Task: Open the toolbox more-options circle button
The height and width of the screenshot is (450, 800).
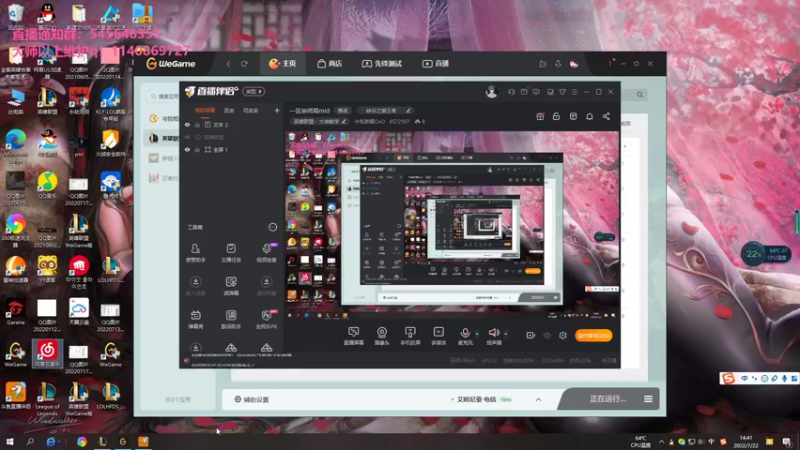Action: [272, 227]
